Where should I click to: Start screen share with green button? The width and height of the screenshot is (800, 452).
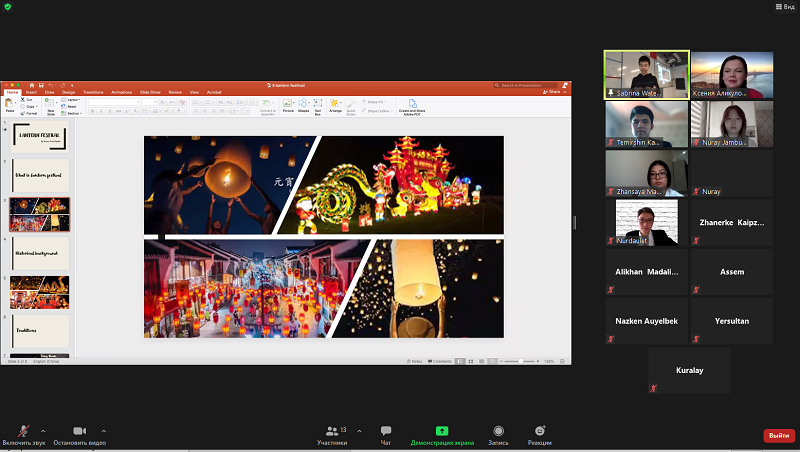coord(442,431)
